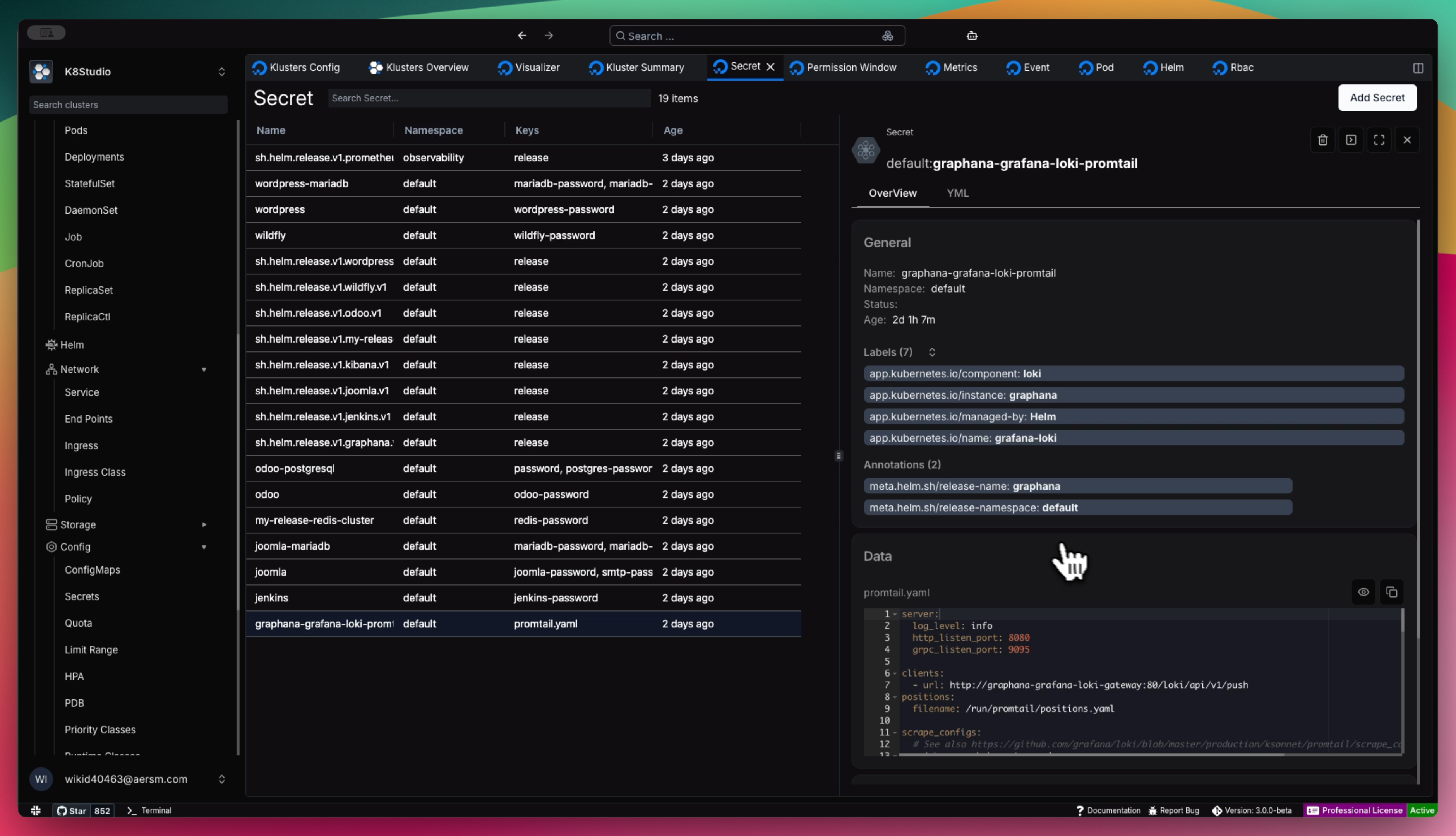Reveal promtail.yaml value with eye icon
The height and width of the screenshot is (836, 1456).
pos(1363,592)
